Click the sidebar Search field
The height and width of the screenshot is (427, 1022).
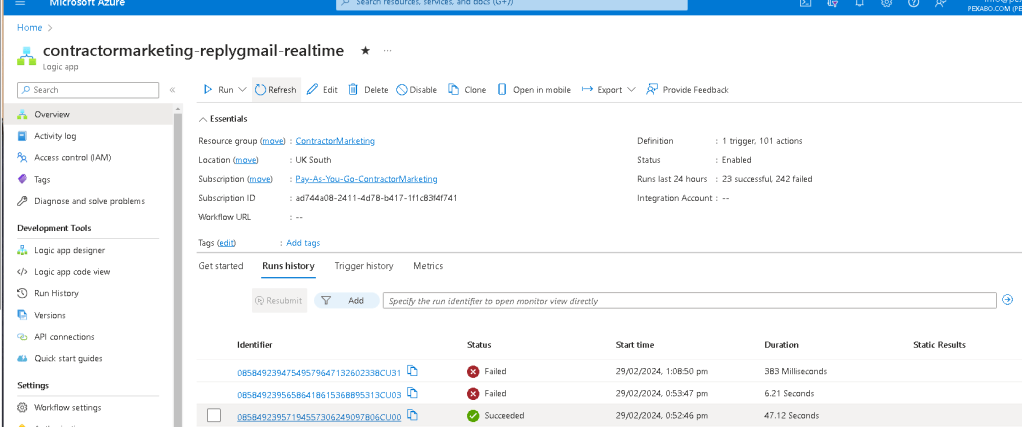tap(88, 90)
